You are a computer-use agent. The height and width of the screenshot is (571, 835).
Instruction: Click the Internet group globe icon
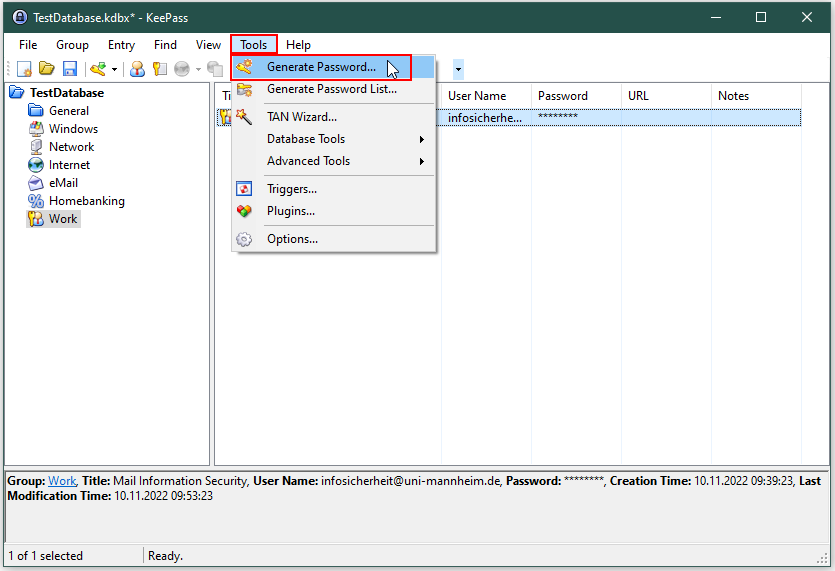[x=36, y=165]
